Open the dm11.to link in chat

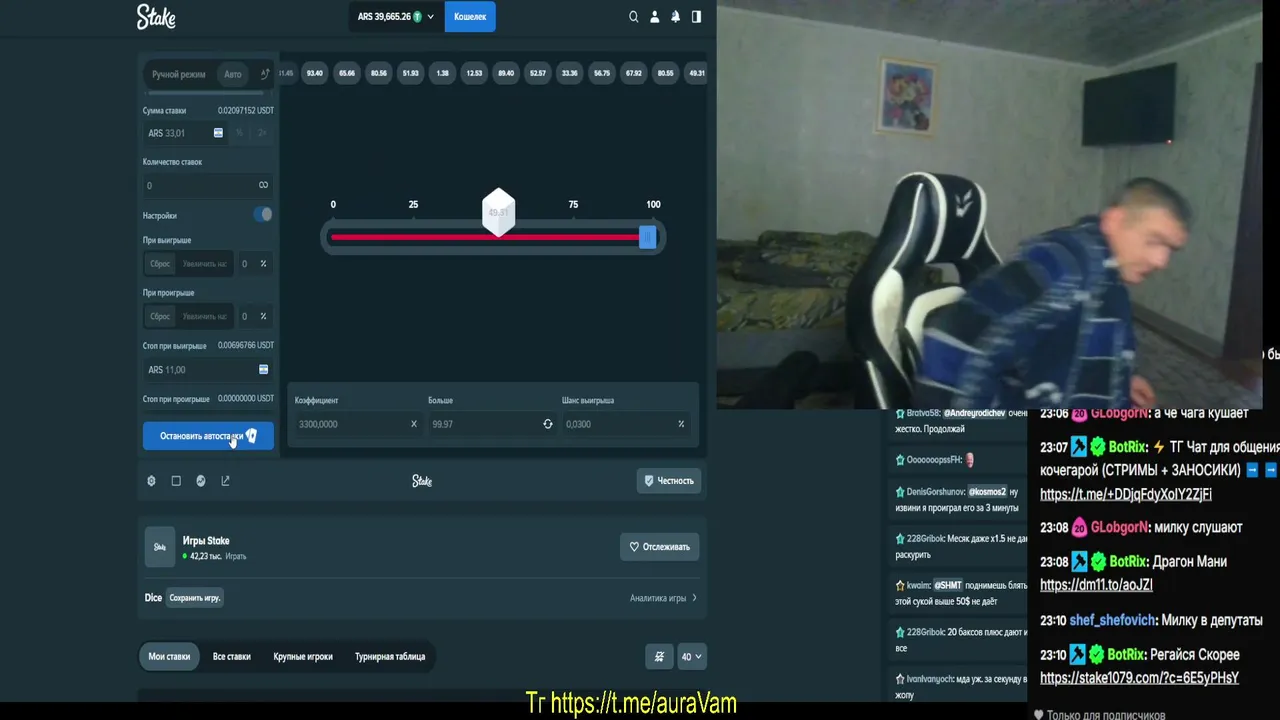pos(1096,585)
